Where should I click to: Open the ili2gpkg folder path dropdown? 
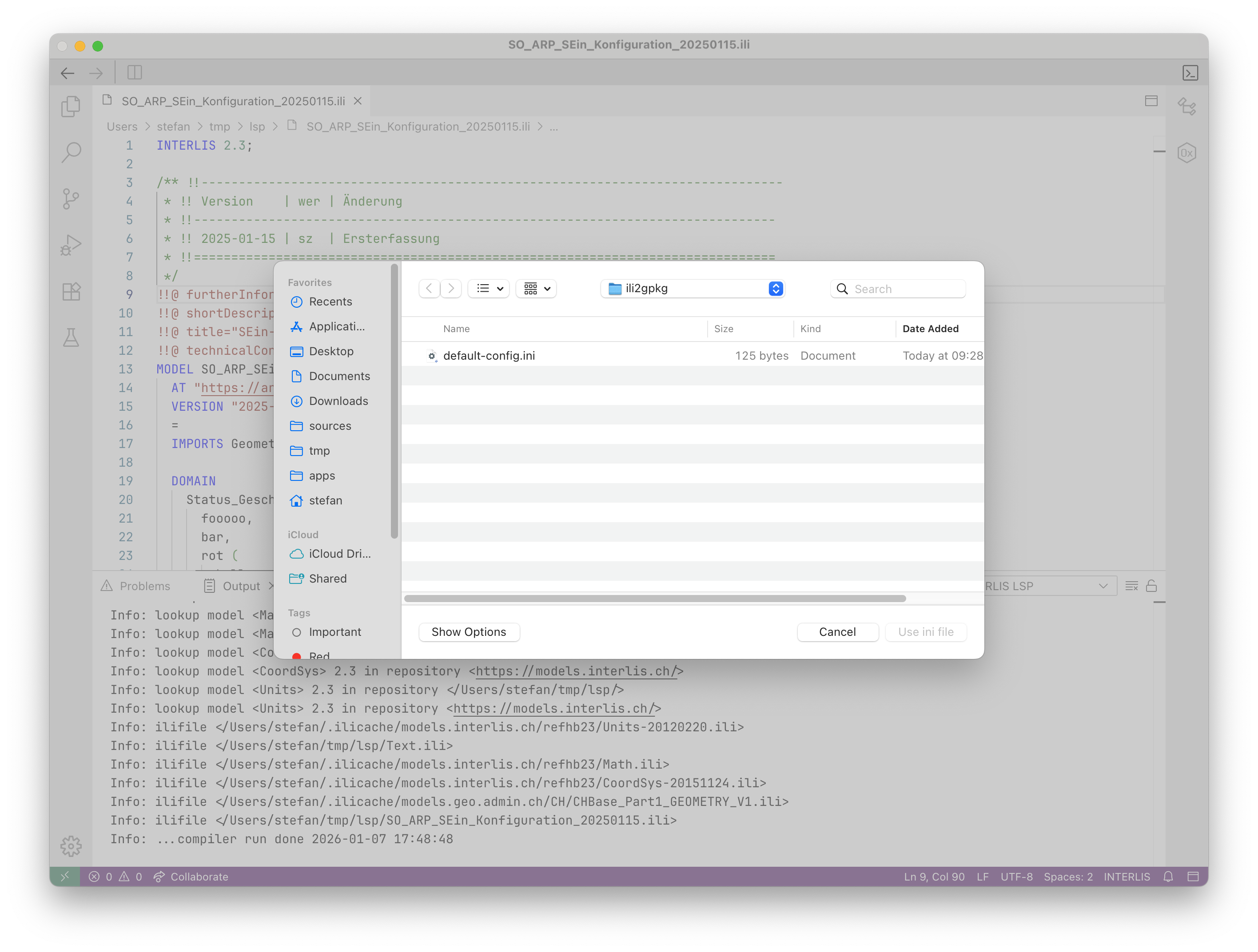tap(692, 289)
